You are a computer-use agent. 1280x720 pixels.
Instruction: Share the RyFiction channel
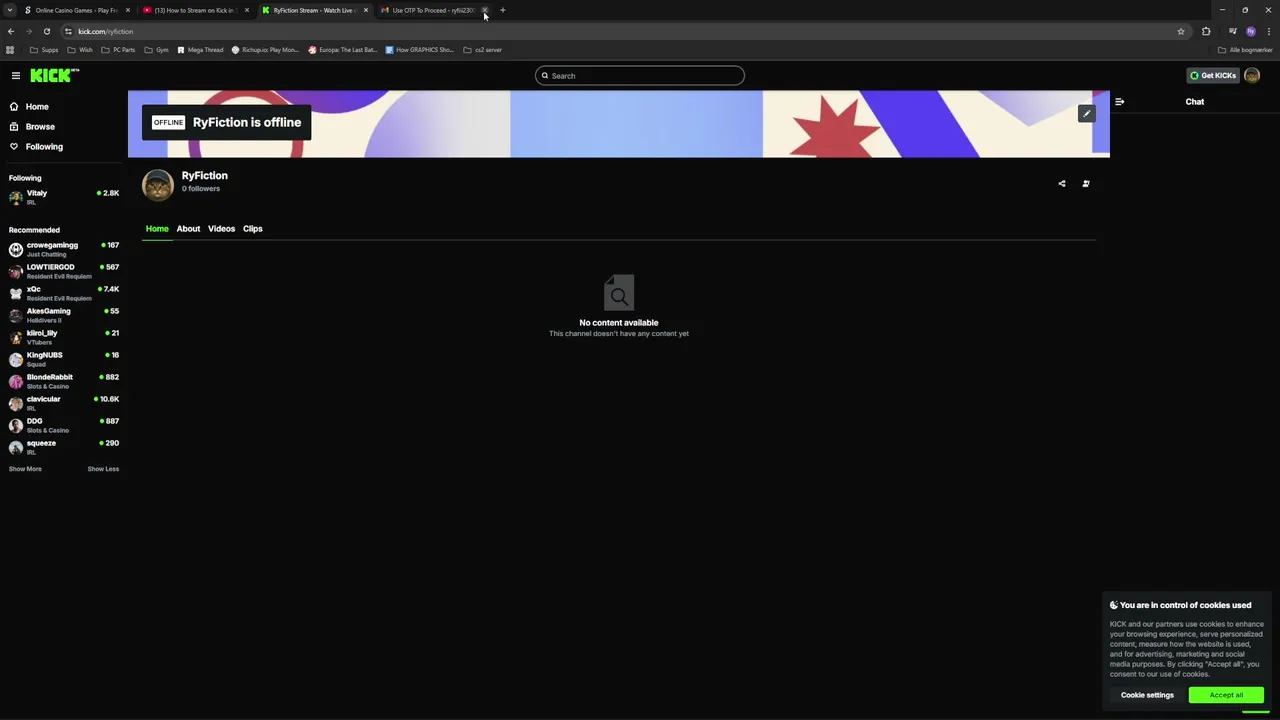tap(1062, 184)
